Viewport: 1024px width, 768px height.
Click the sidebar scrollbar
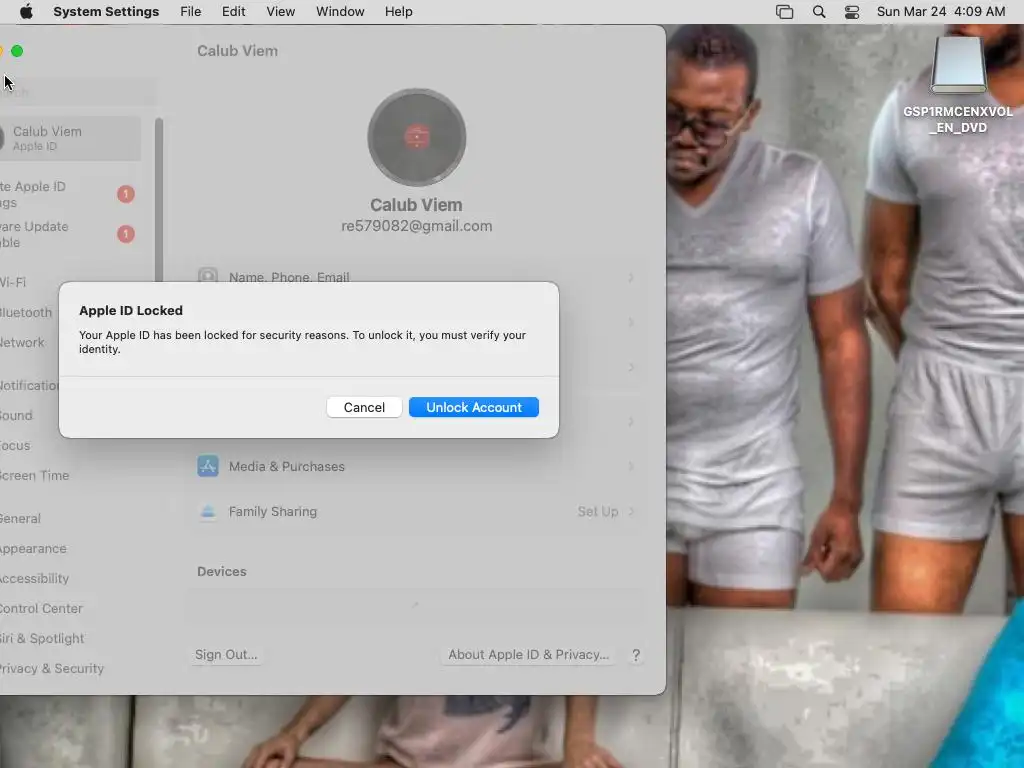click(x=159, y=202)
